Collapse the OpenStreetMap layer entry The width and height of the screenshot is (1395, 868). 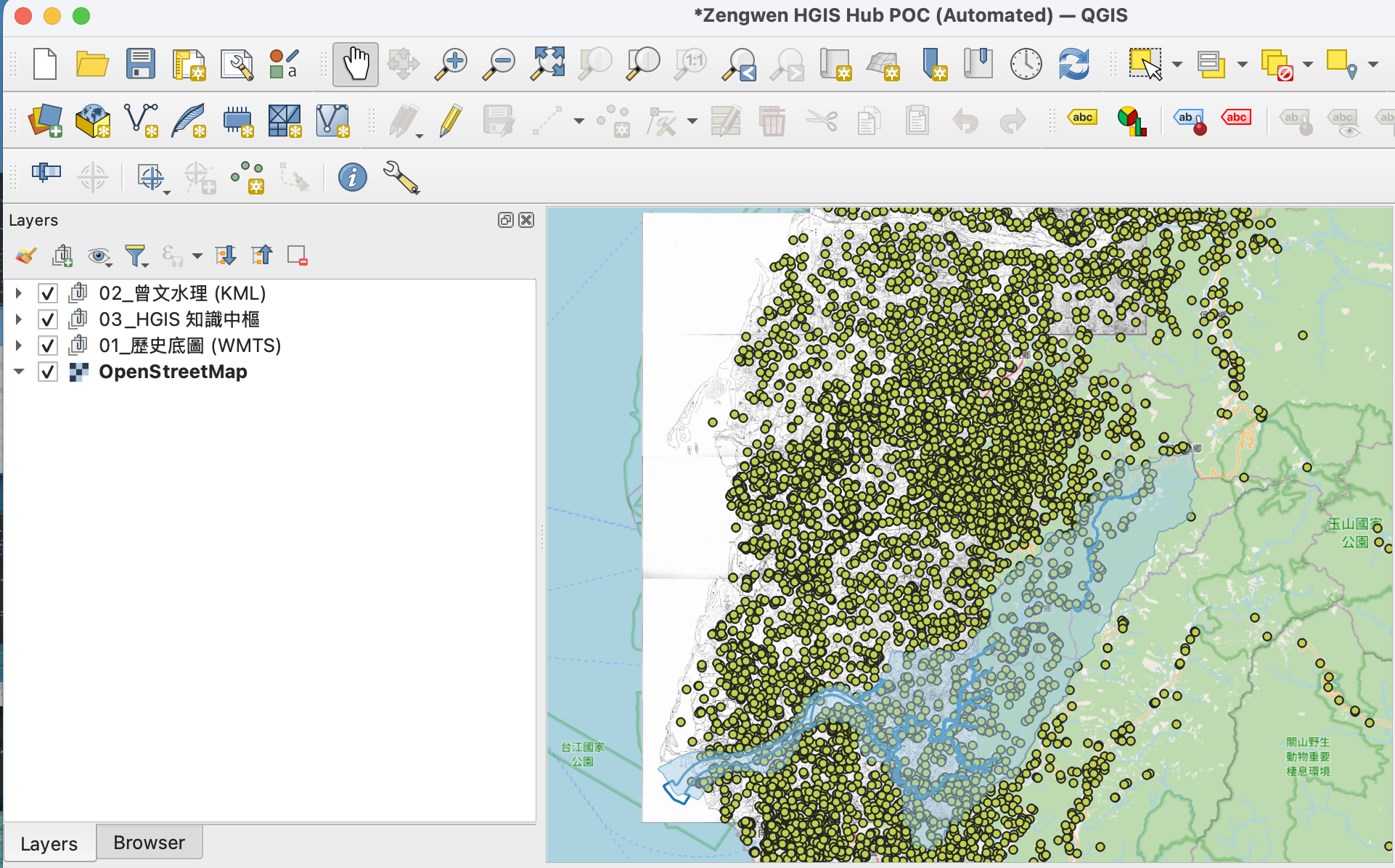coord(18,372)
